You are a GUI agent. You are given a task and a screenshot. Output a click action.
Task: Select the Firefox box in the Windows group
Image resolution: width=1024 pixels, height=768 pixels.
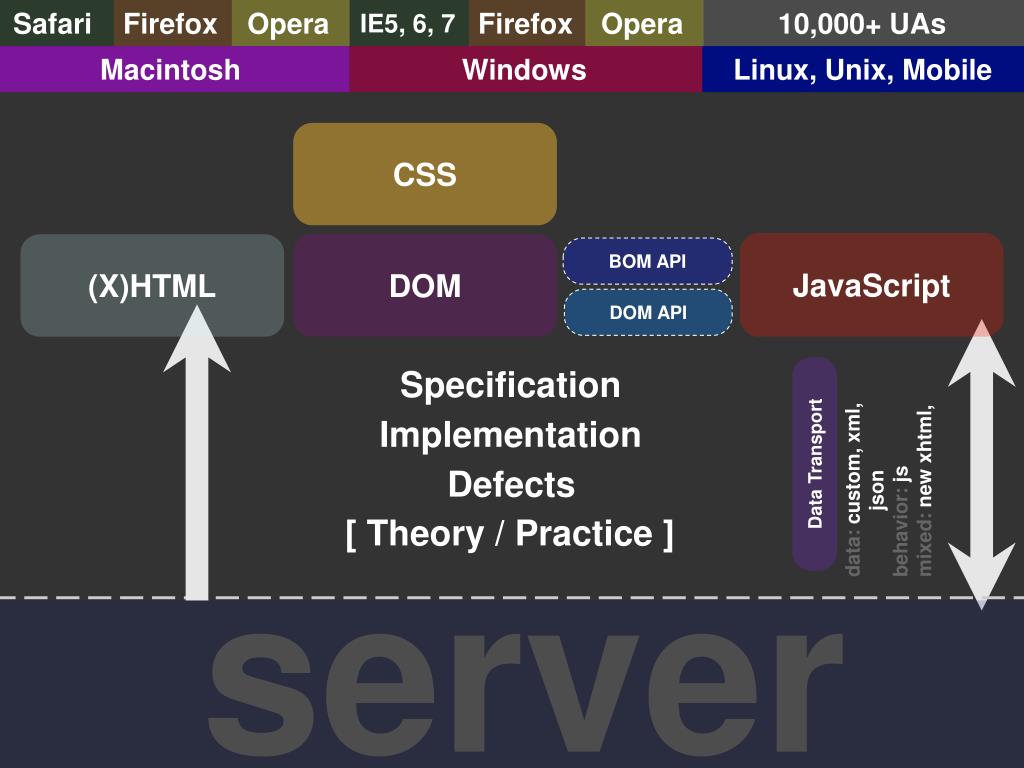click(x=527, y=23)
